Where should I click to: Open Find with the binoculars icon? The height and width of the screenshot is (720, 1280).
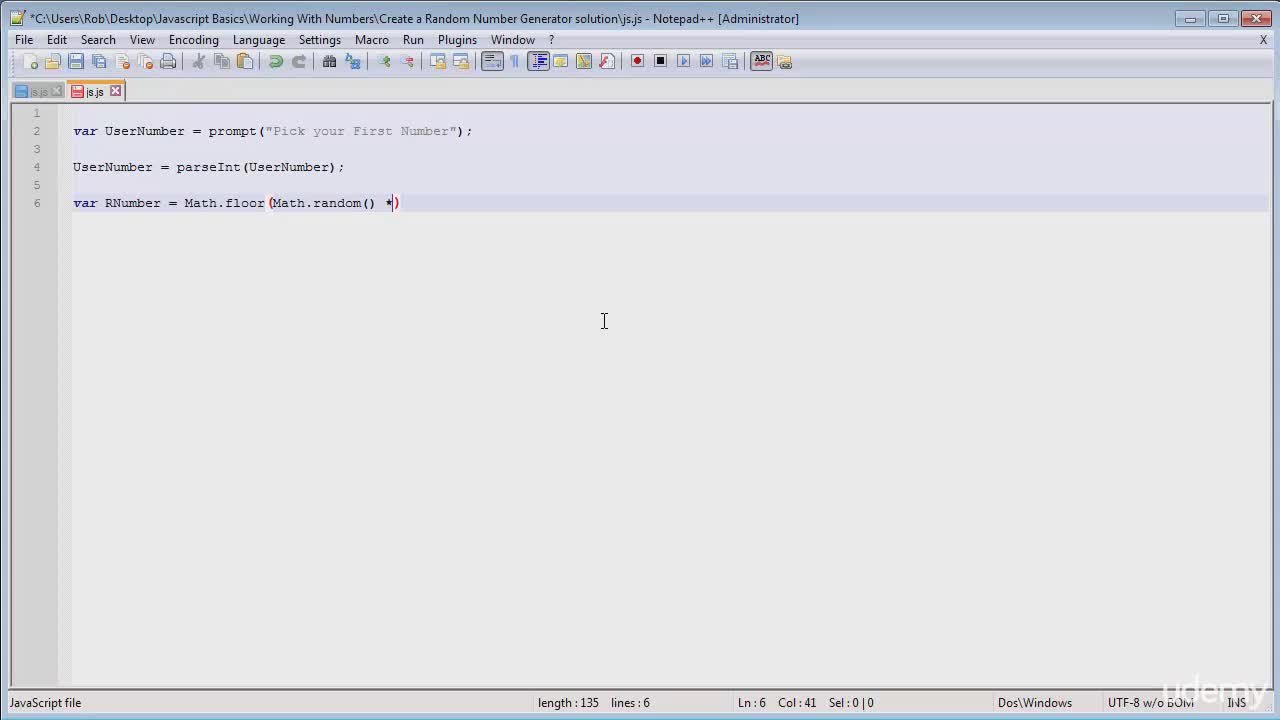(329, 62)
